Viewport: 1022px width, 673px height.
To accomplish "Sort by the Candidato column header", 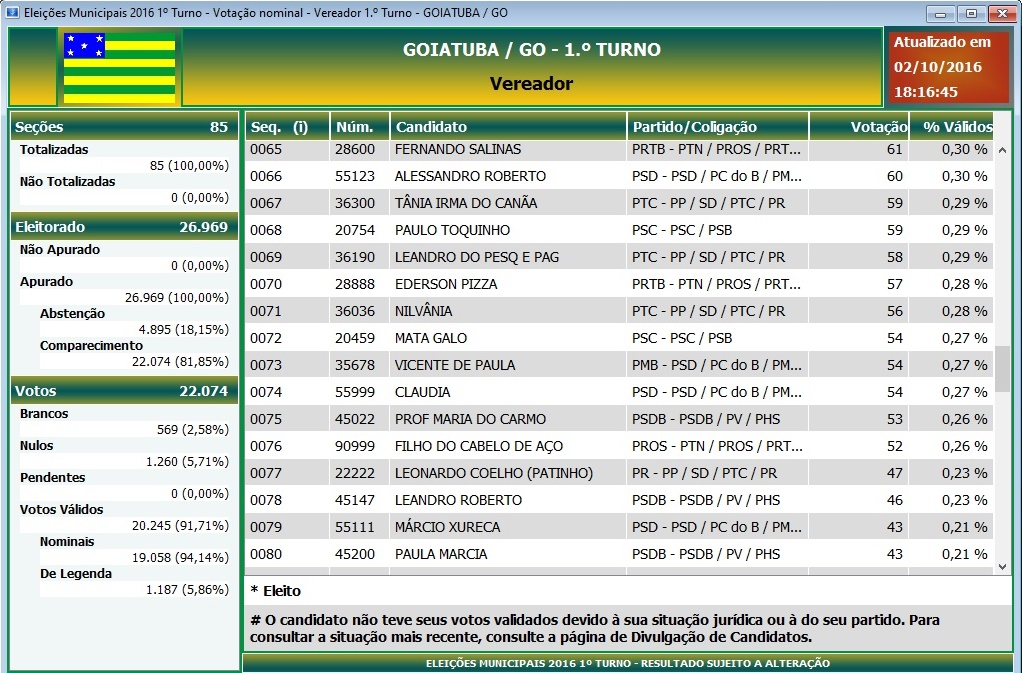I will 508,126.
